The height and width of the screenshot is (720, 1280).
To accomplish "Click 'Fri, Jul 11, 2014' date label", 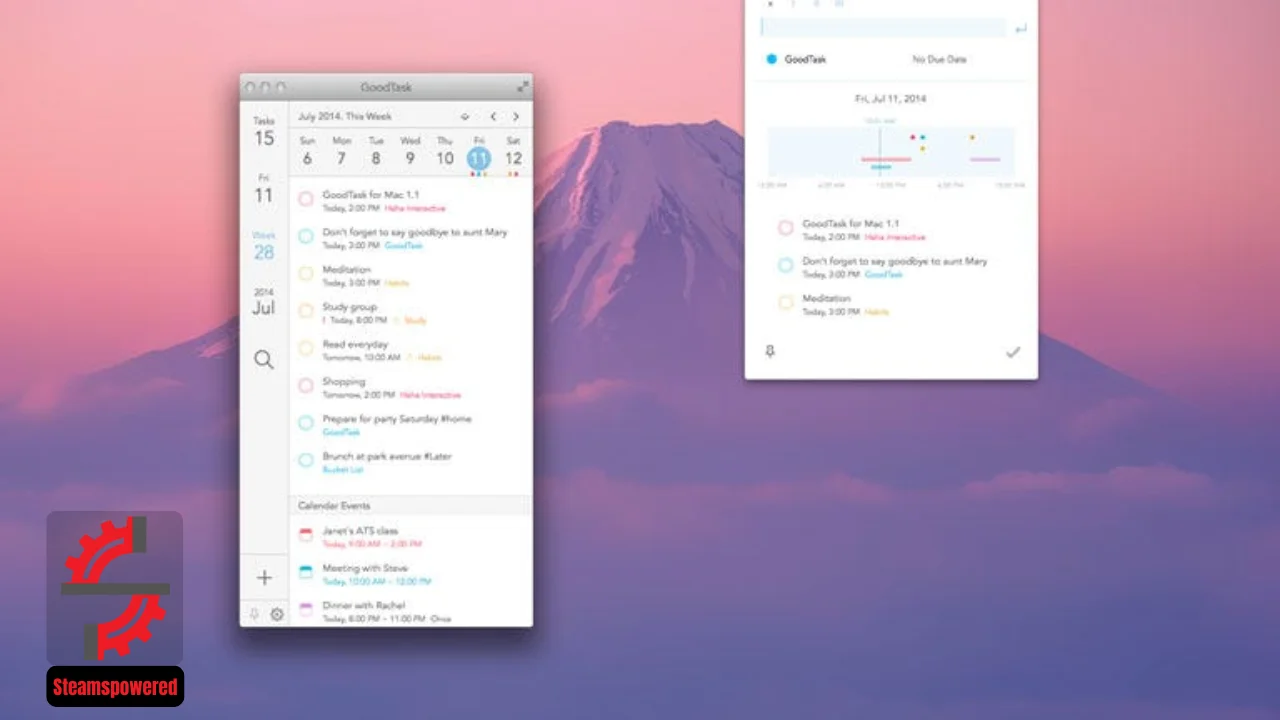I will (890, 99).
